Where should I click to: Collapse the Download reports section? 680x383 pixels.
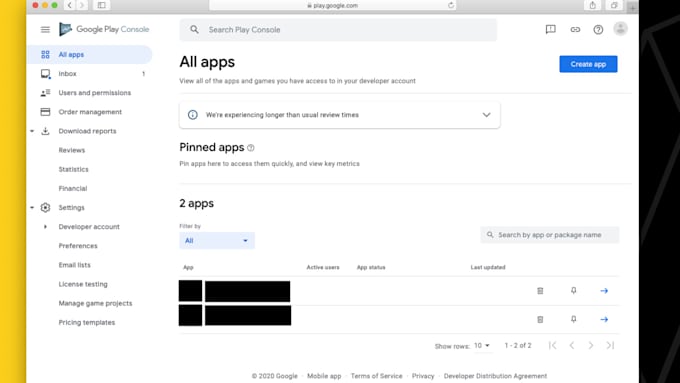[x=32, y=131]
